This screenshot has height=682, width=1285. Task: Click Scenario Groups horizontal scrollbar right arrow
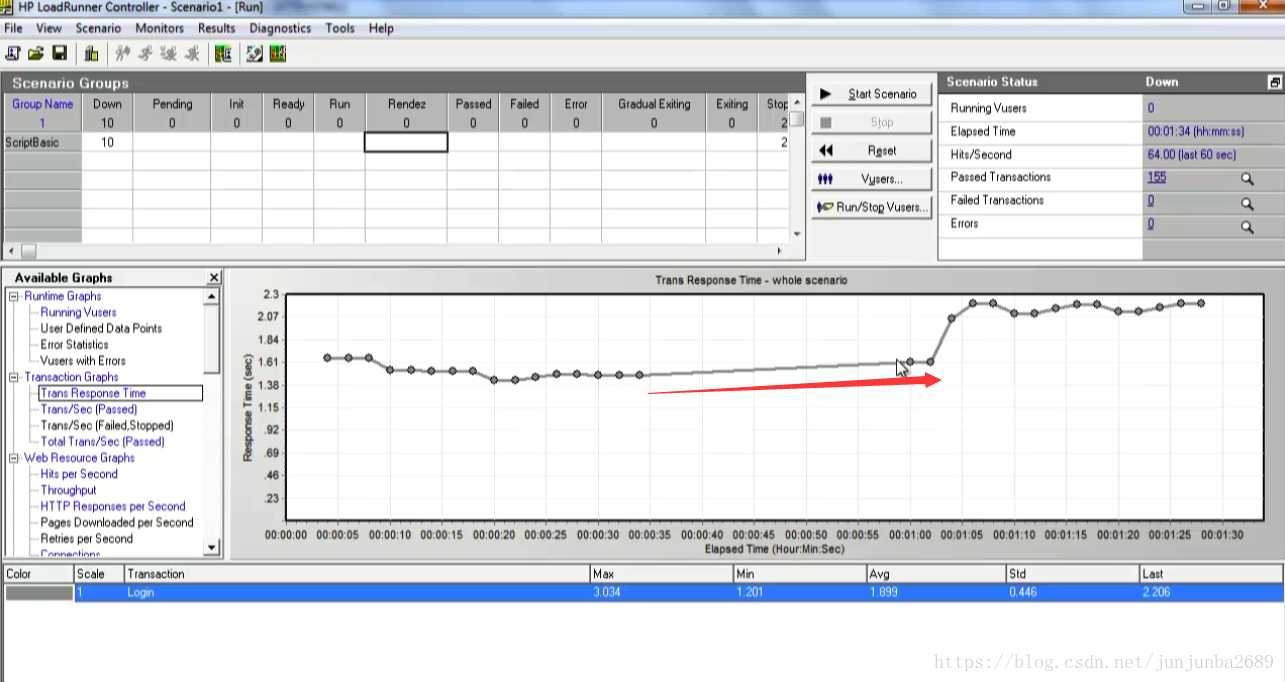(x=781, y=250)
